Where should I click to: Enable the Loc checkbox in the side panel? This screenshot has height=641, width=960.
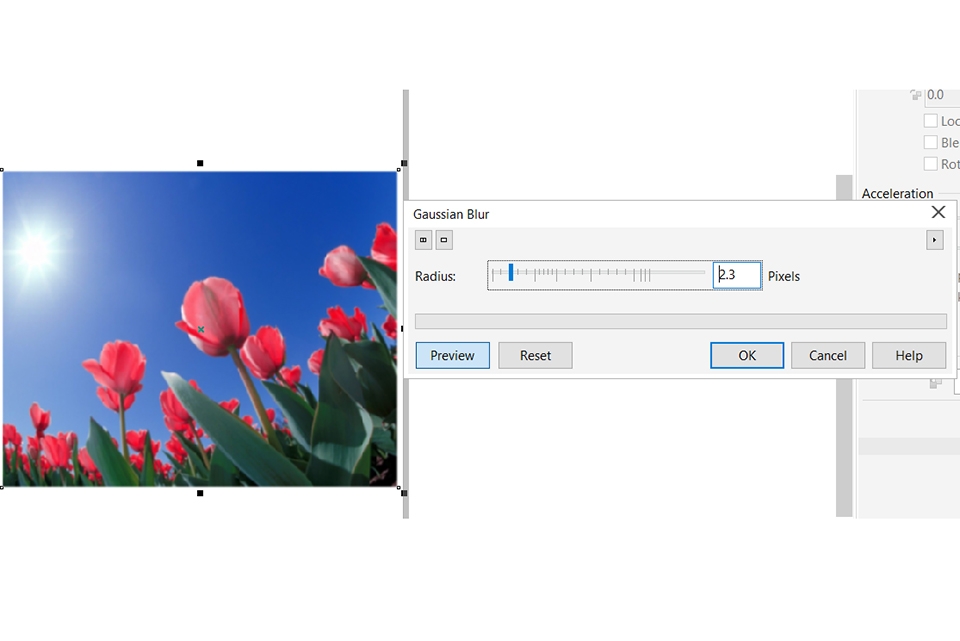click(x=930, y=120)
